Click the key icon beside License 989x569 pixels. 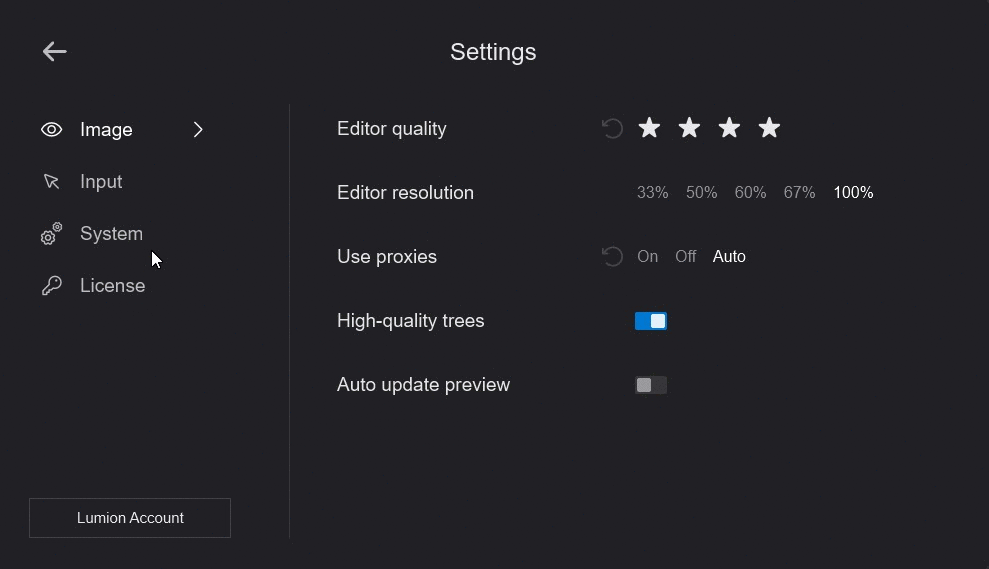point(52,286)
